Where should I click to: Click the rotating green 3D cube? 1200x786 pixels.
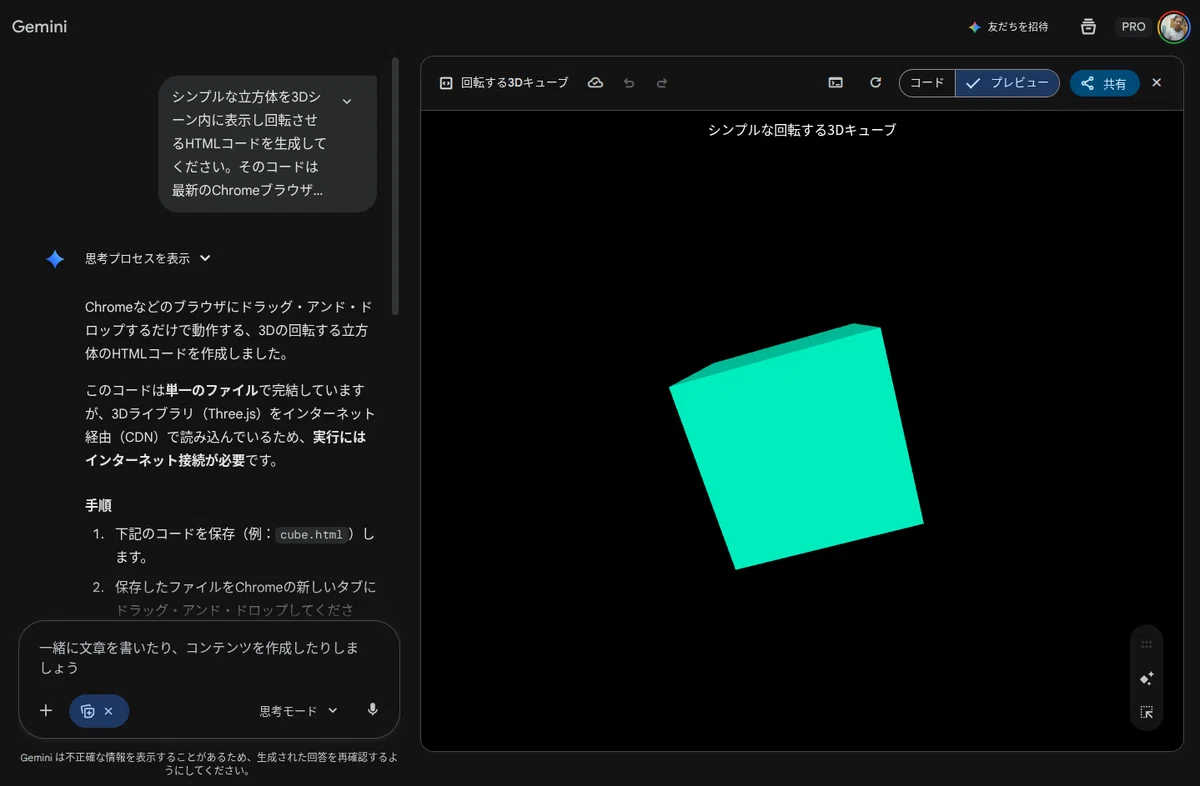797,447
